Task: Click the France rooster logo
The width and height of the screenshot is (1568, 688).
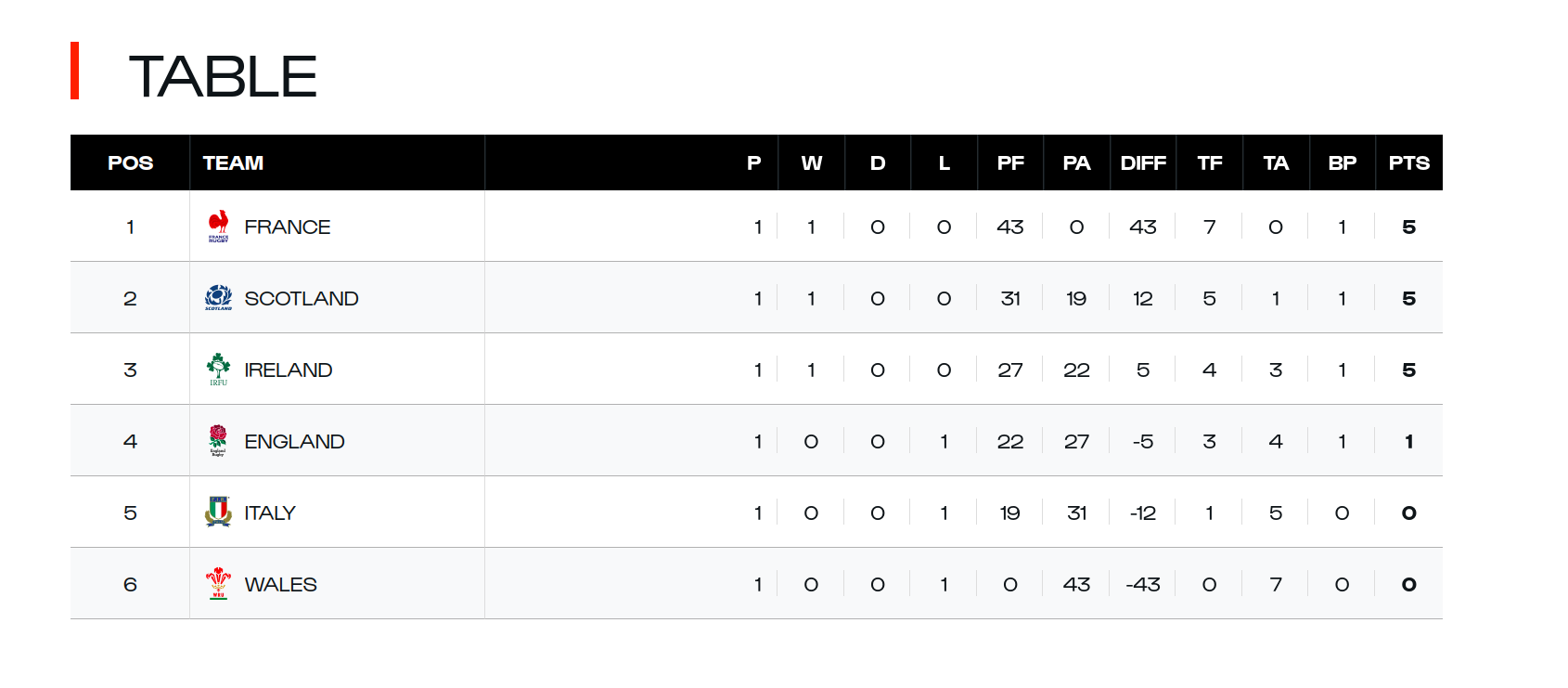Action: click(218, 227)
